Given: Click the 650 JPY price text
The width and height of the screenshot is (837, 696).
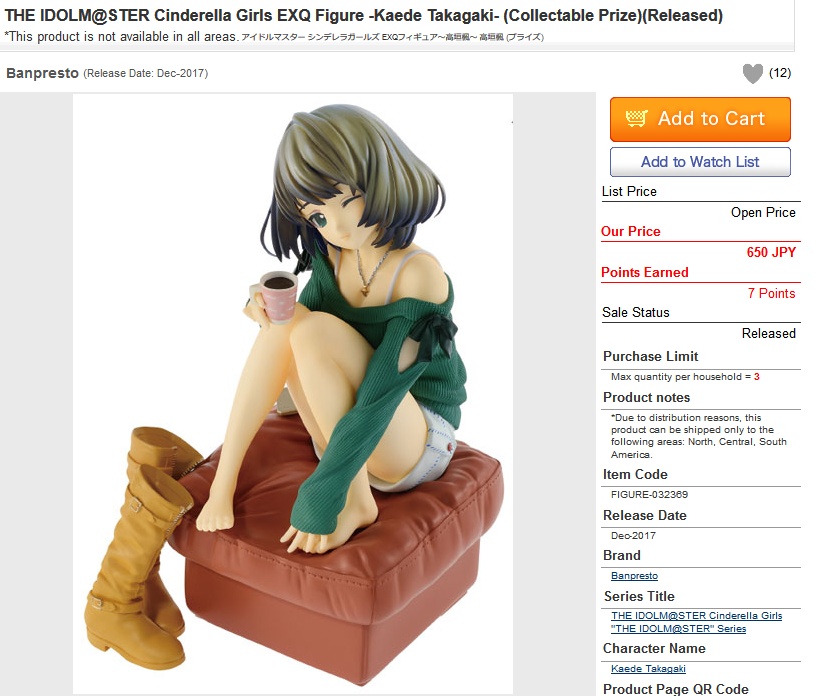Looking at the screenshot, I should tap(771, 252).
